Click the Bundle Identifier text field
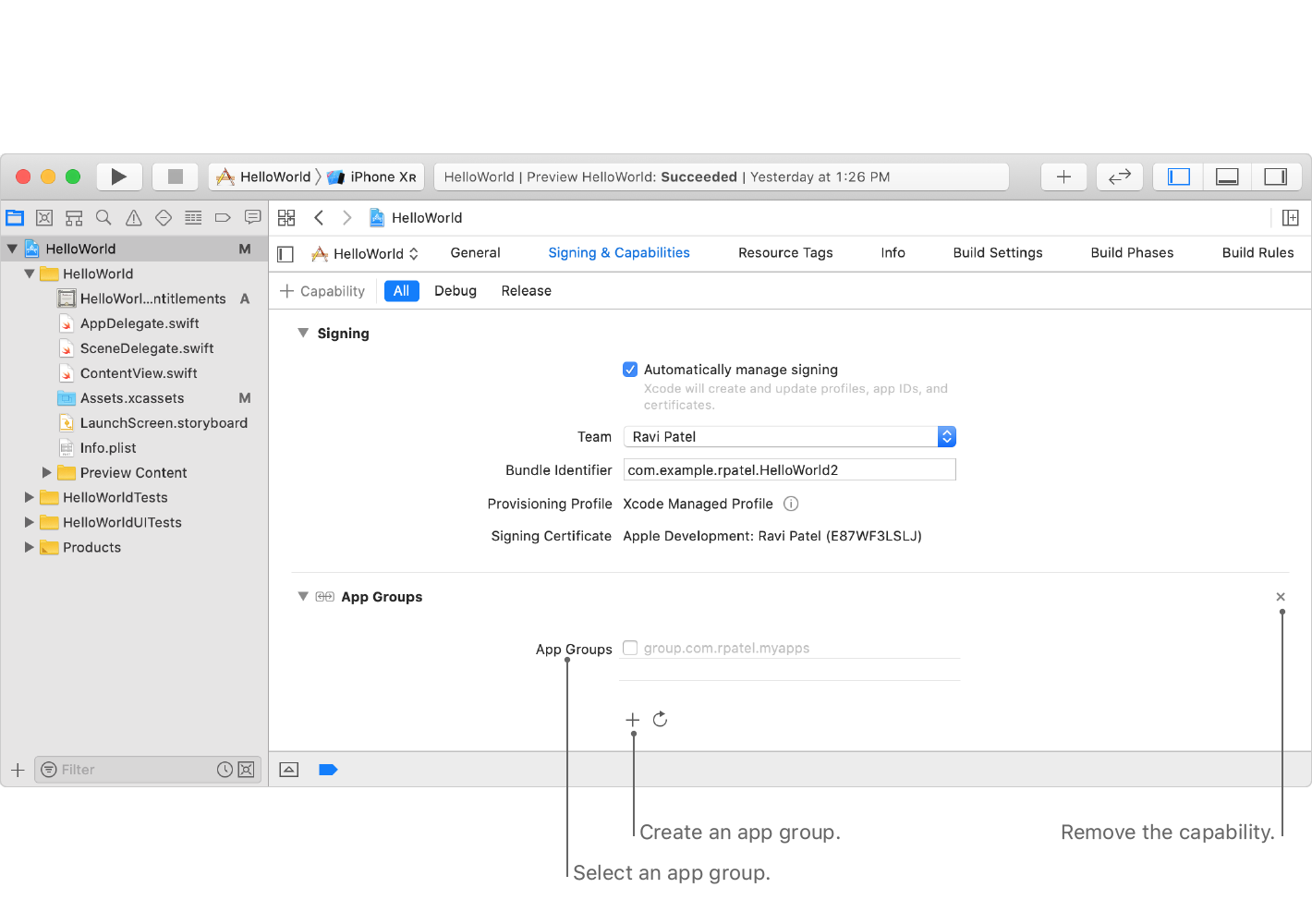 [x=789, y=470]
